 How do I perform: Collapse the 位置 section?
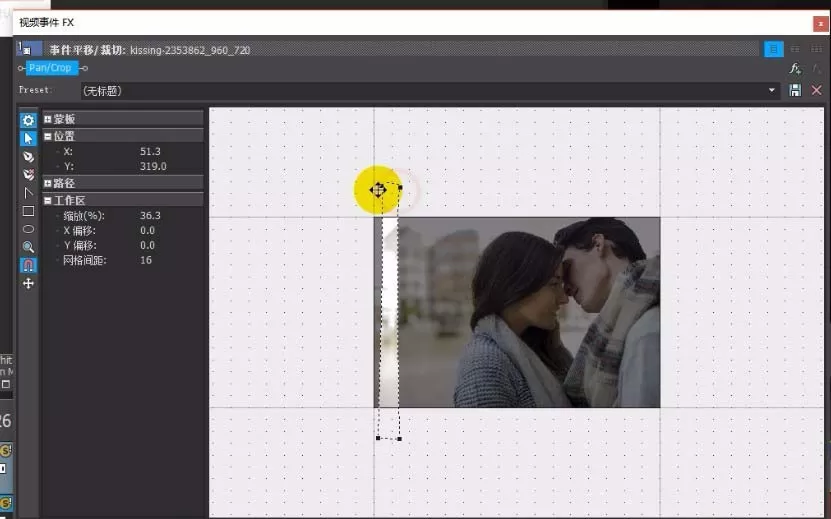pos(48,136)
